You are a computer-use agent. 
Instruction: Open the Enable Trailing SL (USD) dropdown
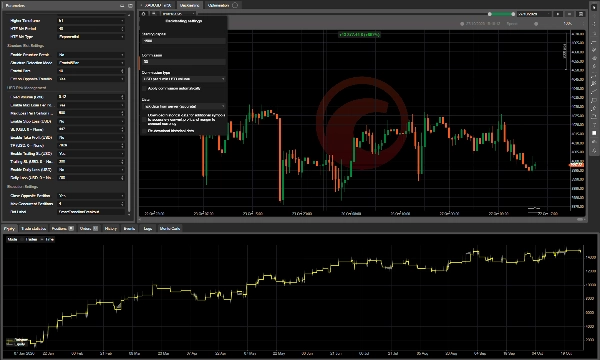91,153
